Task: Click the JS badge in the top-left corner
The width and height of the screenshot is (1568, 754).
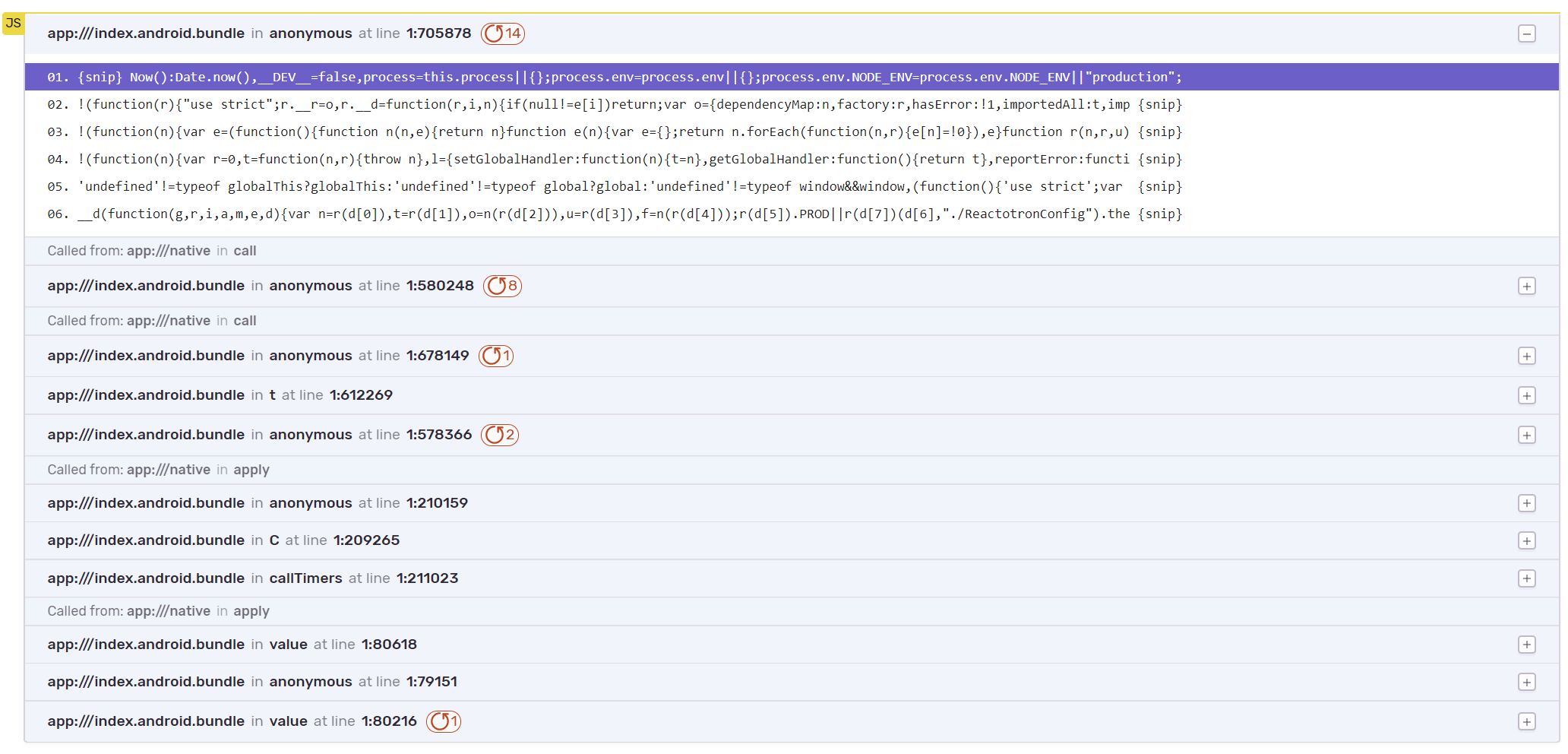Action: [x=13, y=23]
